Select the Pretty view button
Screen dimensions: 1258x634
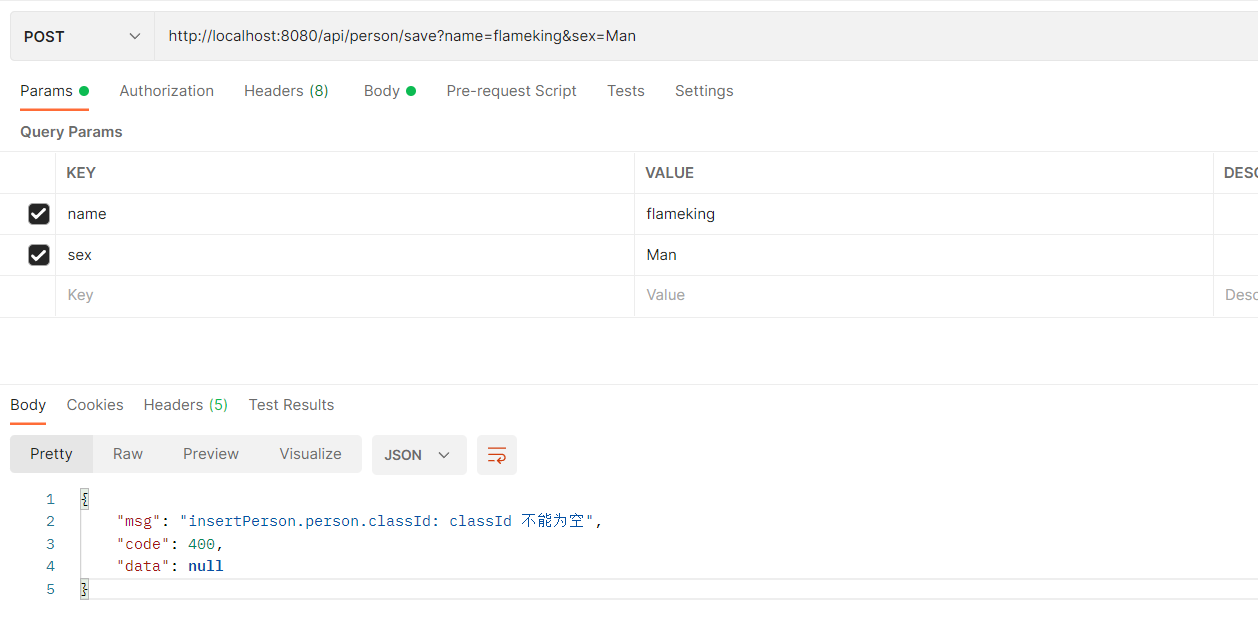(x=51, y=454)
